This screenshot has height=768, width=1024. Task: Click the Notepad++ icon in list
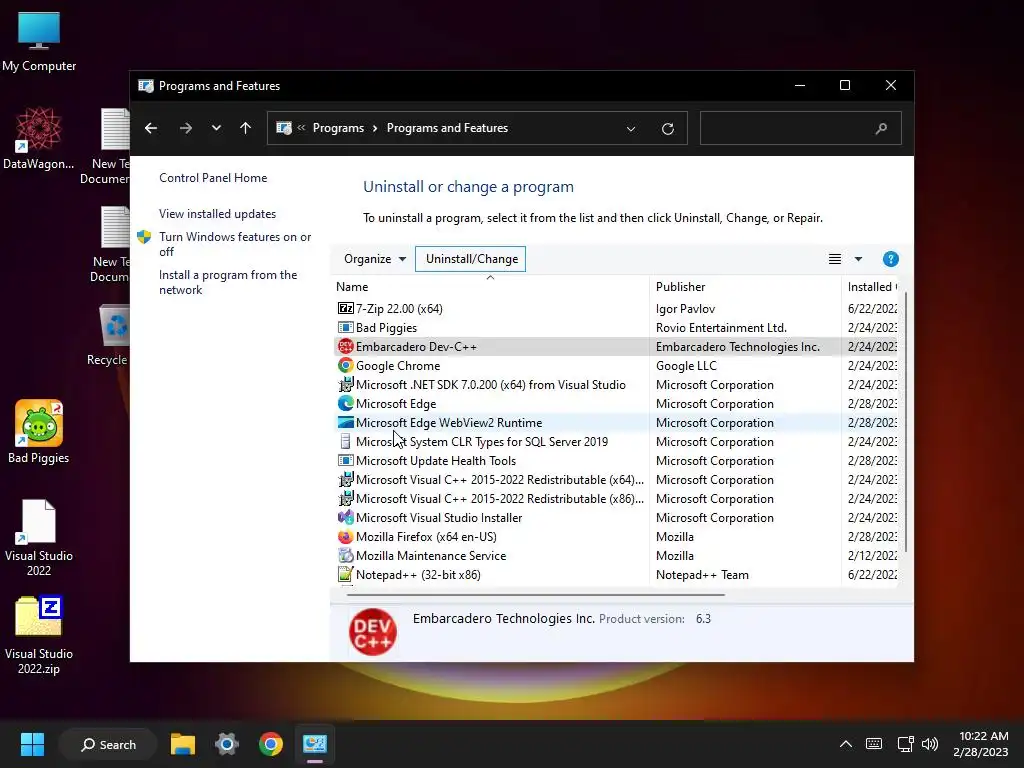(345, 574)
